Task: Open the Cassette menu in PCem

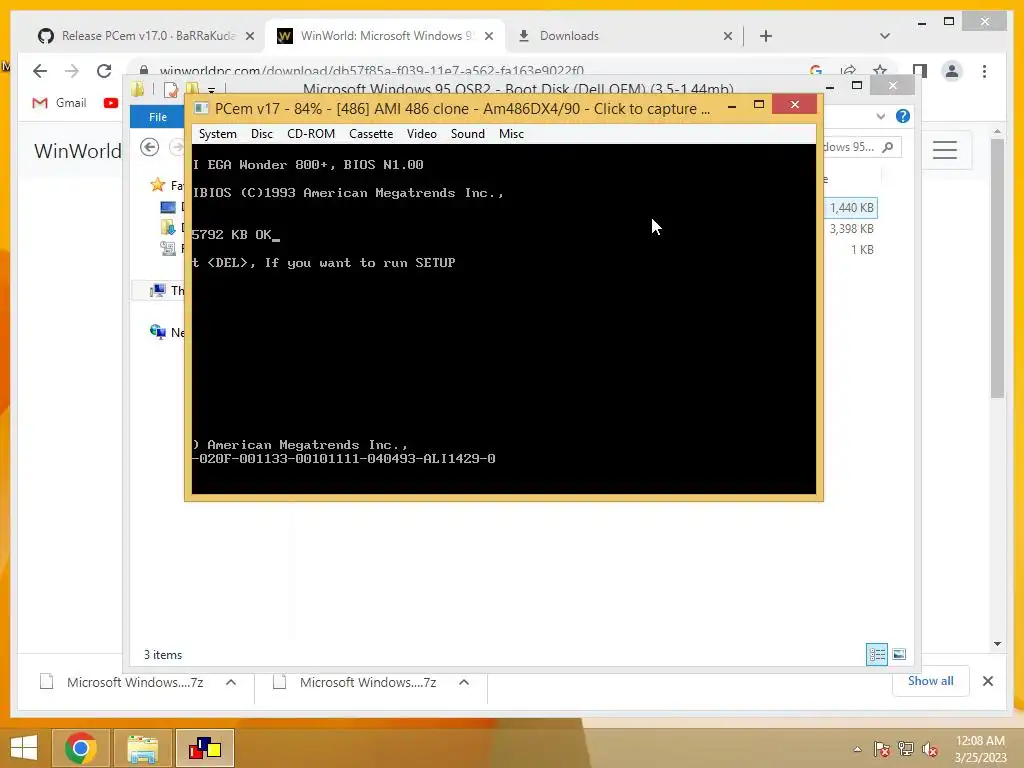Action: pos(371,134)
